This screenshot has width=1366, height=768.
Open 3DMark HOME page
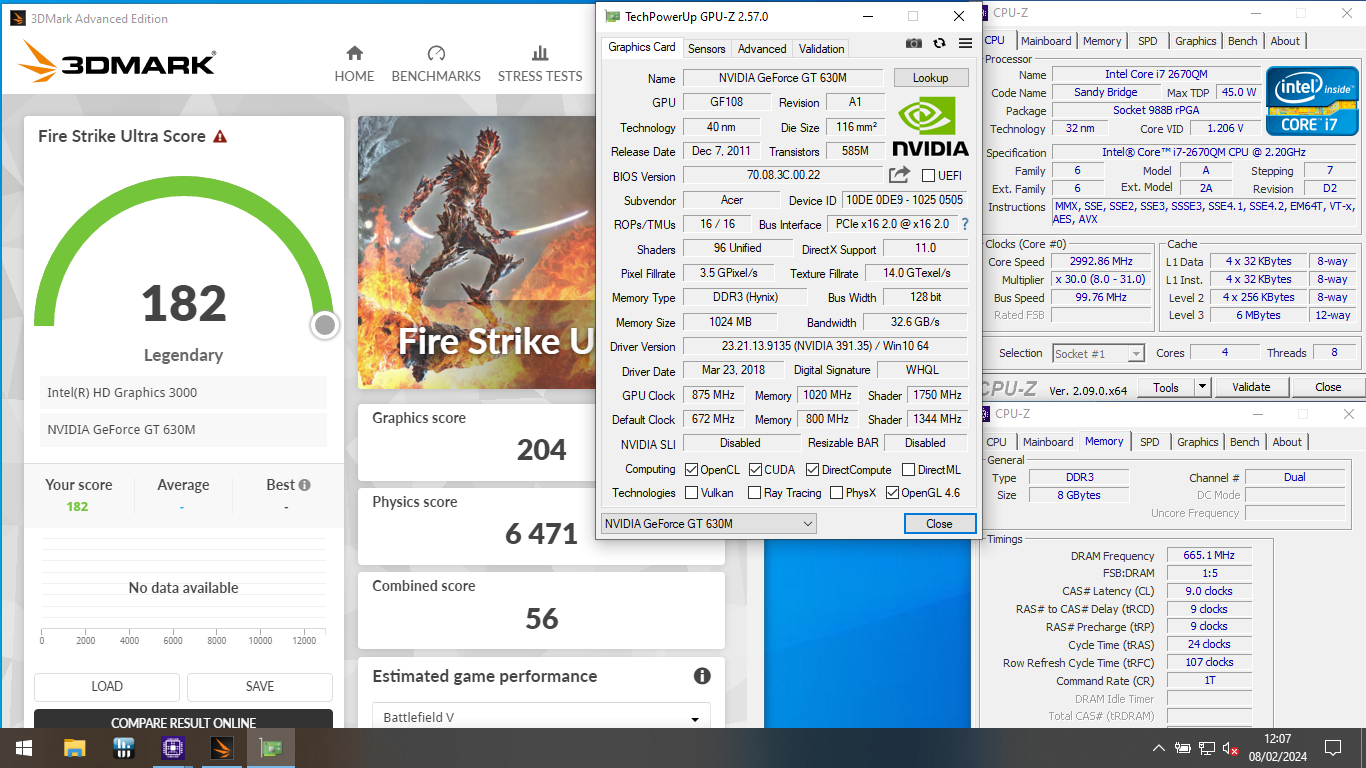(354, 64)
